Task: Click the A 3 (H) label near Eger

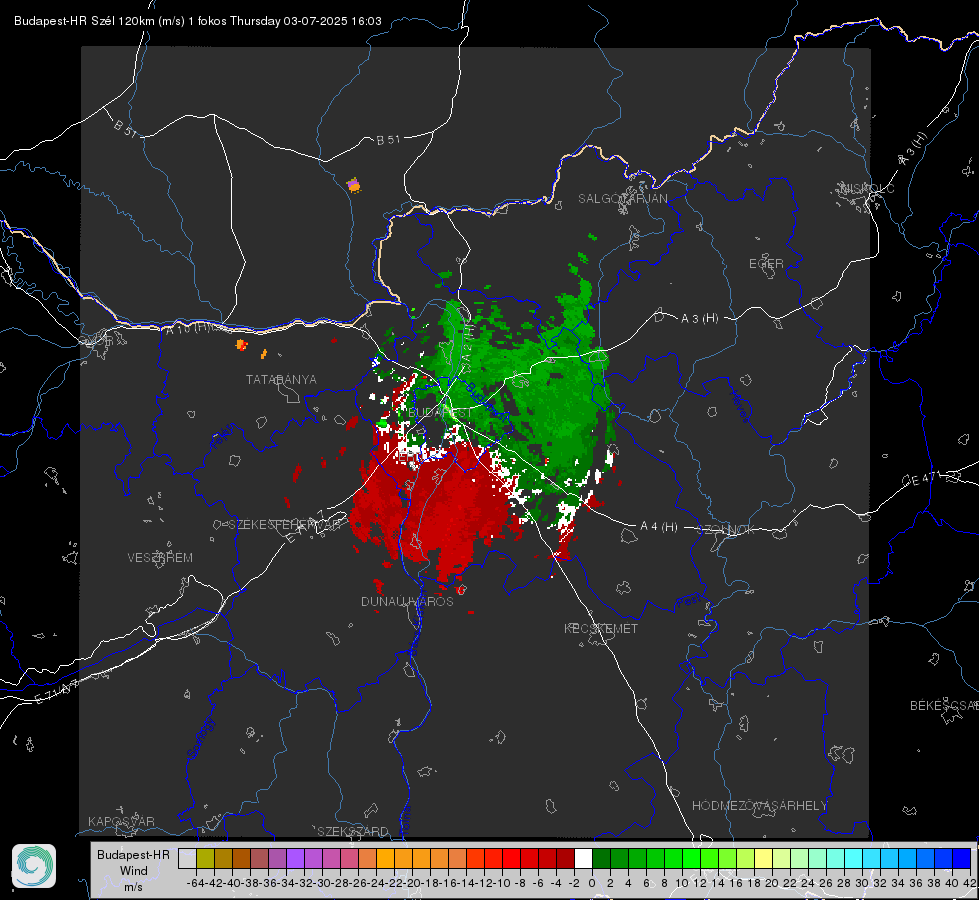Action: tap(699, 319)
